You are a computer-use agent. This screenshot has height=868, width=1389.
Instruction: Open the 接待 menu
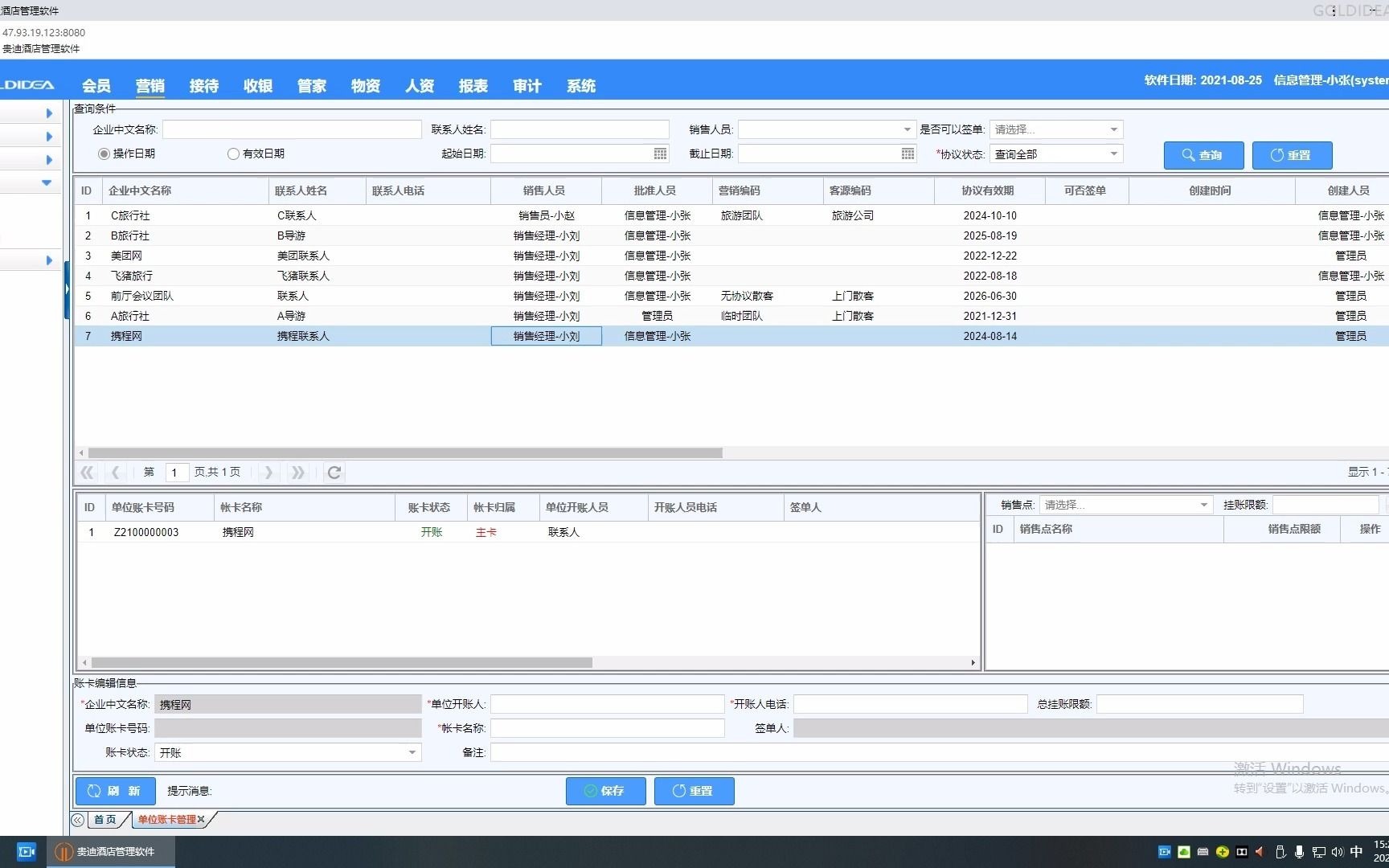pyautogui.click(x=204, y=86)
